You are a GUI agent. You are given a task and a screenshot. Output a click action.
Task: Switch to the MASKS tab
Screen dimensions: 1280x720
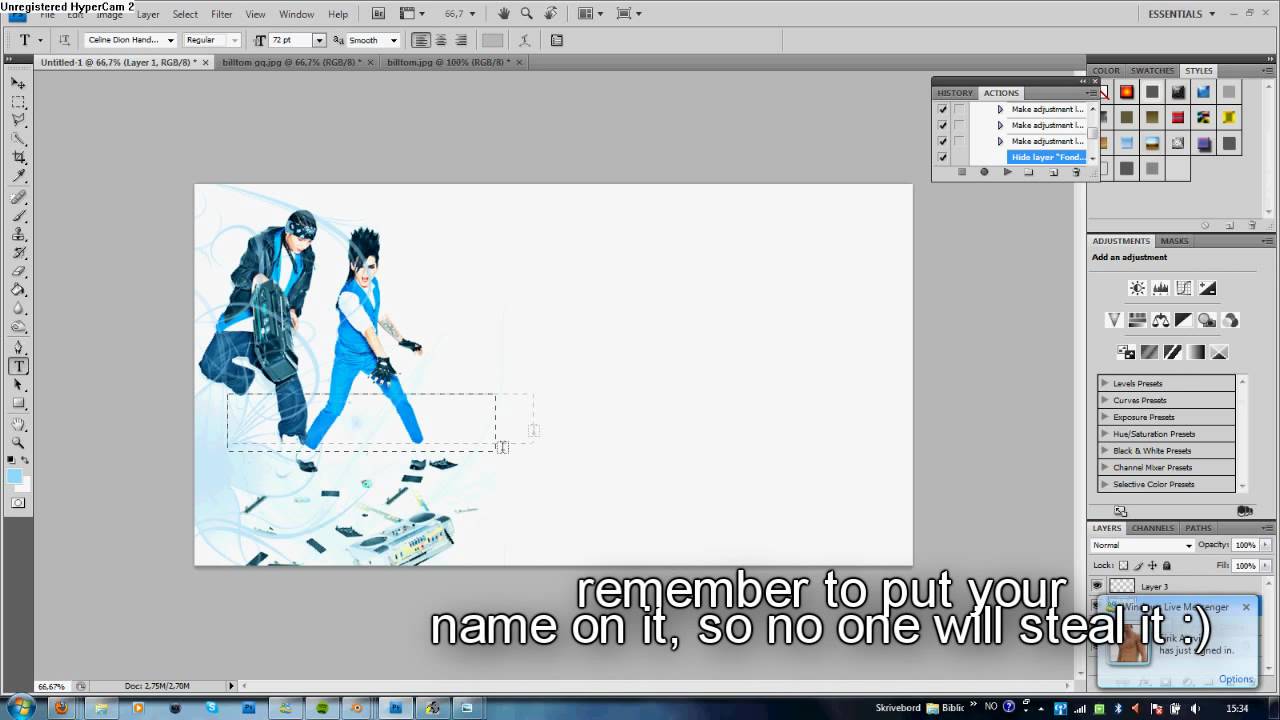[x=1174, y=241]
